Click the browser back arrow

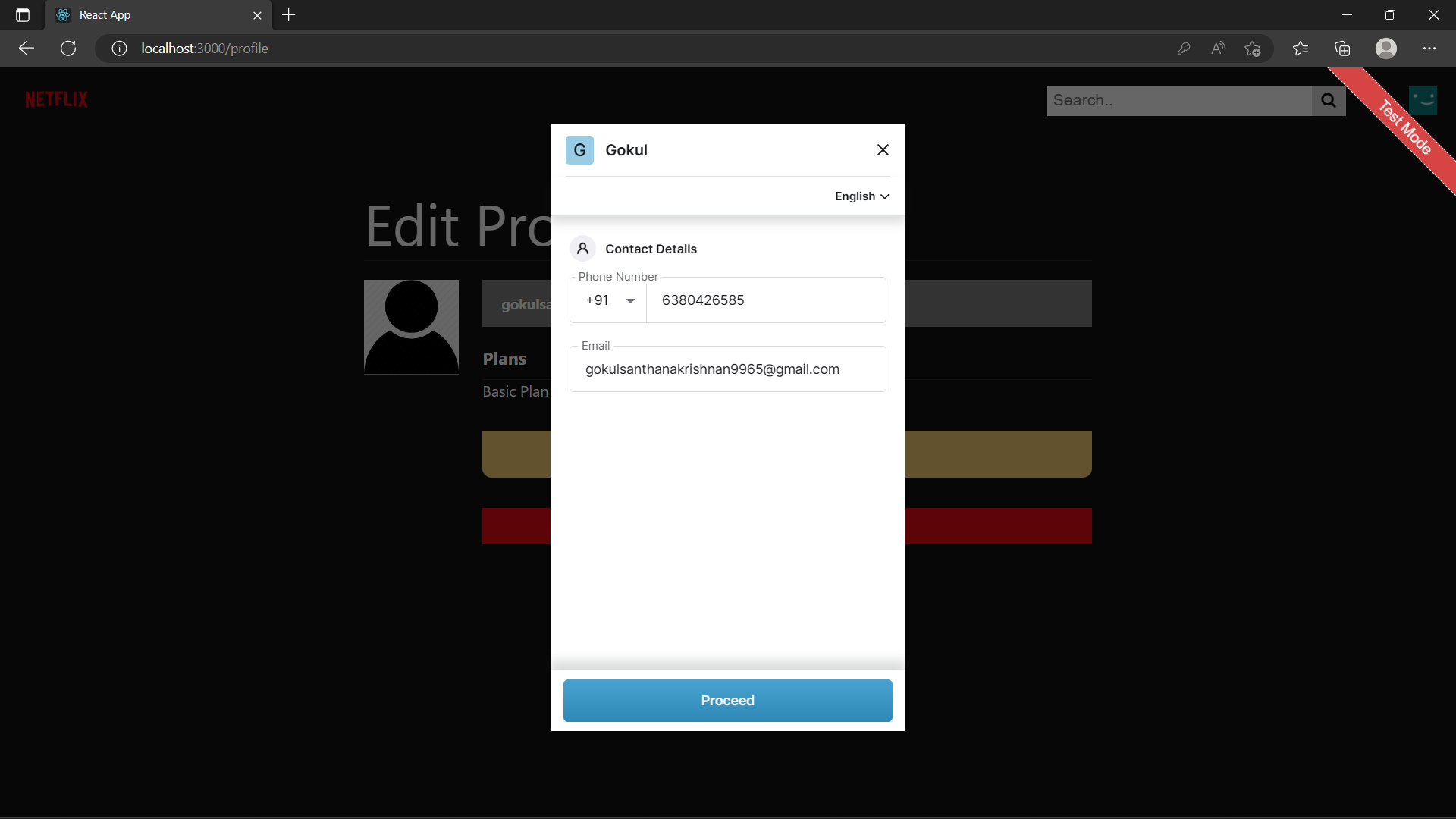pyautogui.click(x=27, y=49)
